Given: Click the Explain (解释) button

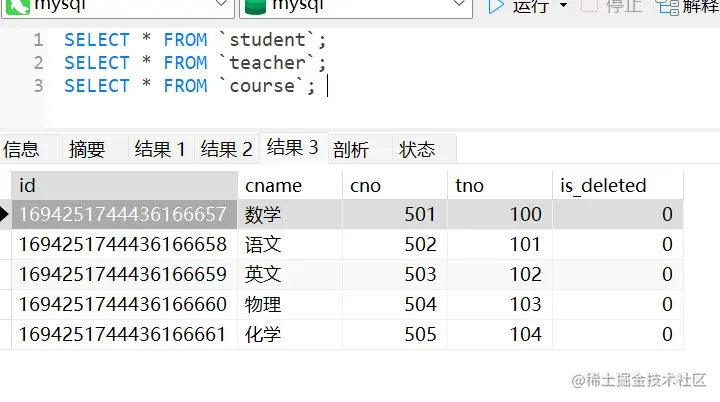Looking at the screenshot, I should (x=687, y=6).
